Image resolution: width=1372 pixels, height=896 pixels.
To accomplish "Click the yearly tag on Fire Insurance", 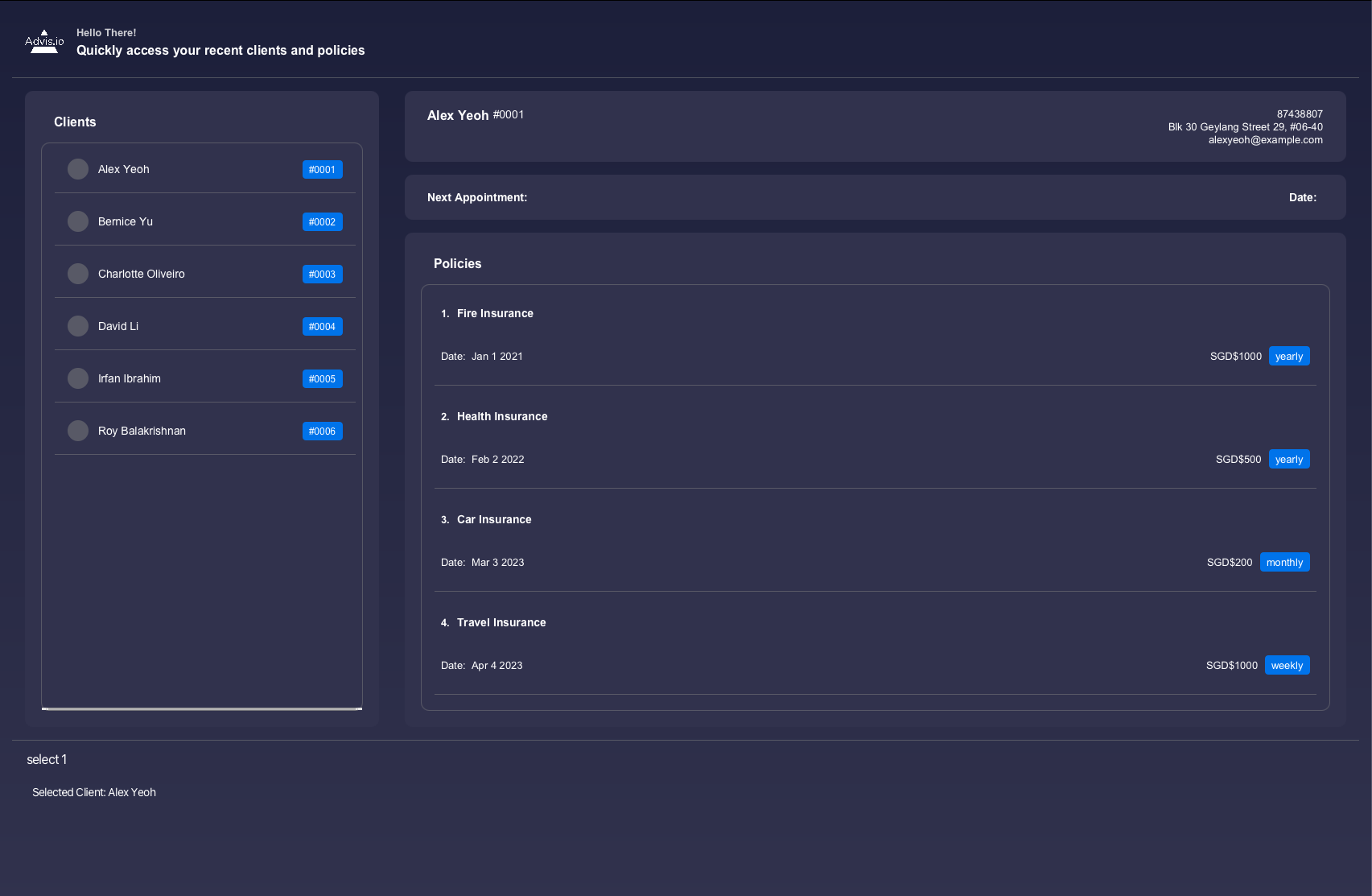I will click(1289, 356).
